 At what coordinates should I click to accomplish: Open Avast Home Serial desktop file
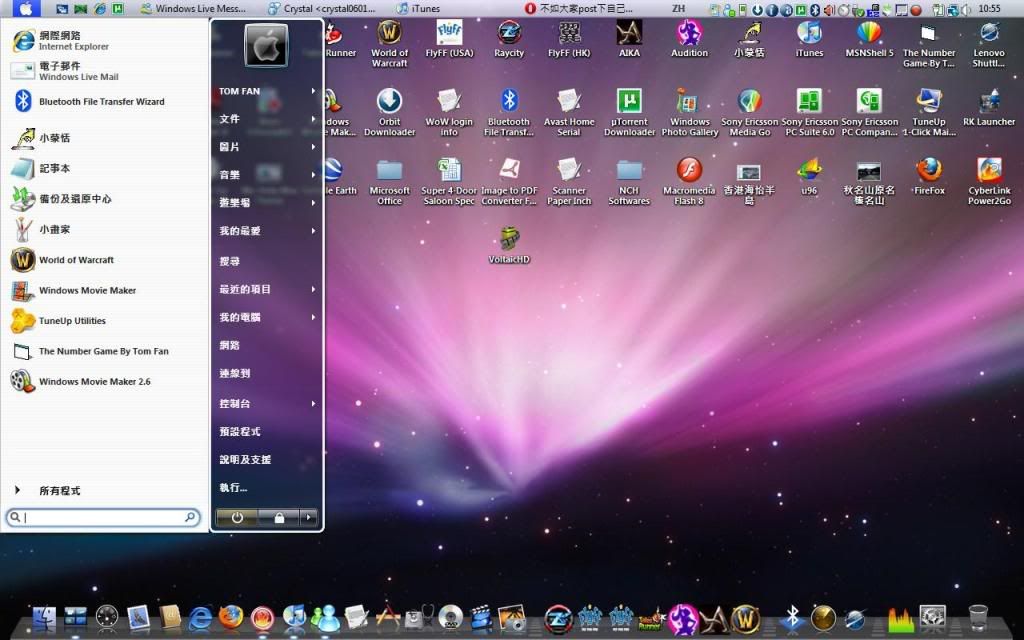point(569,112)
